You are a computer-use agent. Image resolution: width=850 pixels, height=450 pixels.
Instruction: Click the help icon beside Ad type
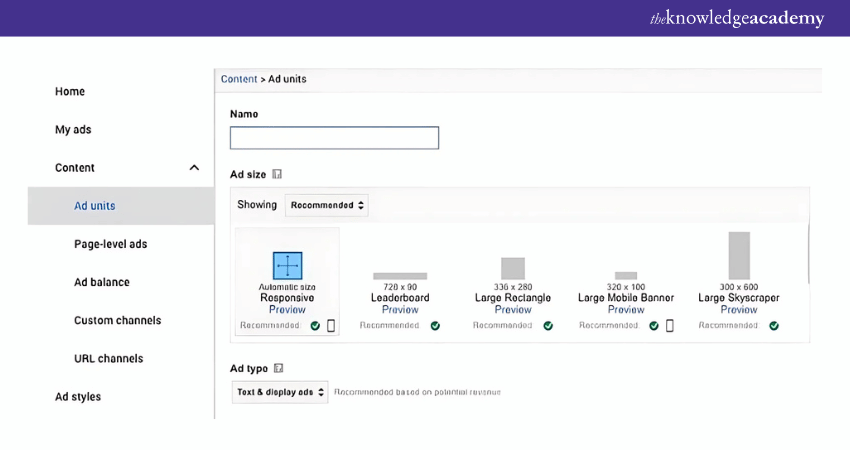(x=279, y=368)
